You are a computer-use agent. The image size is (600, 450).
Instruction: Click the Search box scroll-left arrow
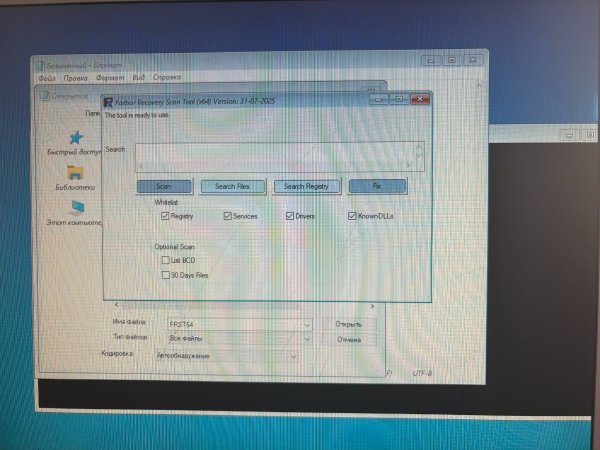pos(141,166)
